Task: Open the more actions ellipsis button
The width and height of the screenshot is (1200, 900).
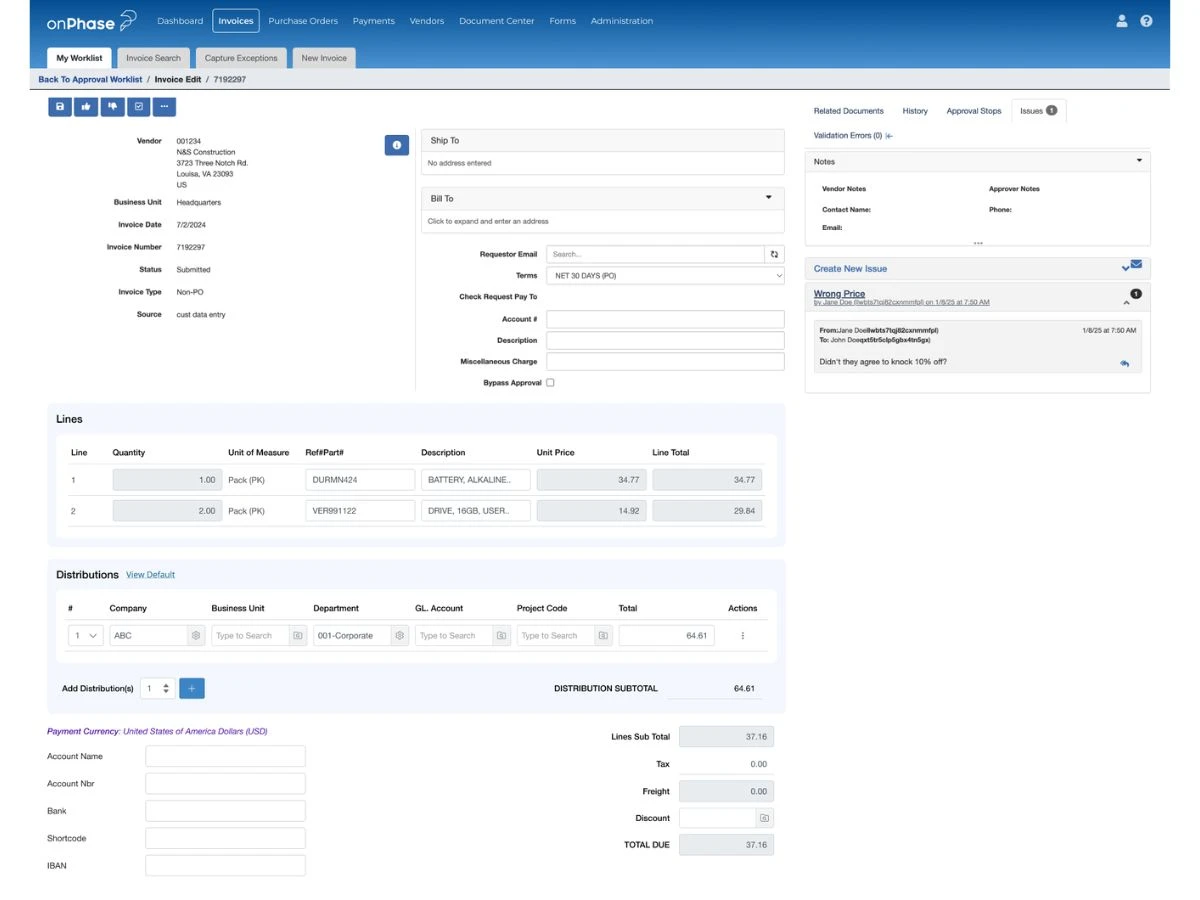Action: click(x=164, y=106)
